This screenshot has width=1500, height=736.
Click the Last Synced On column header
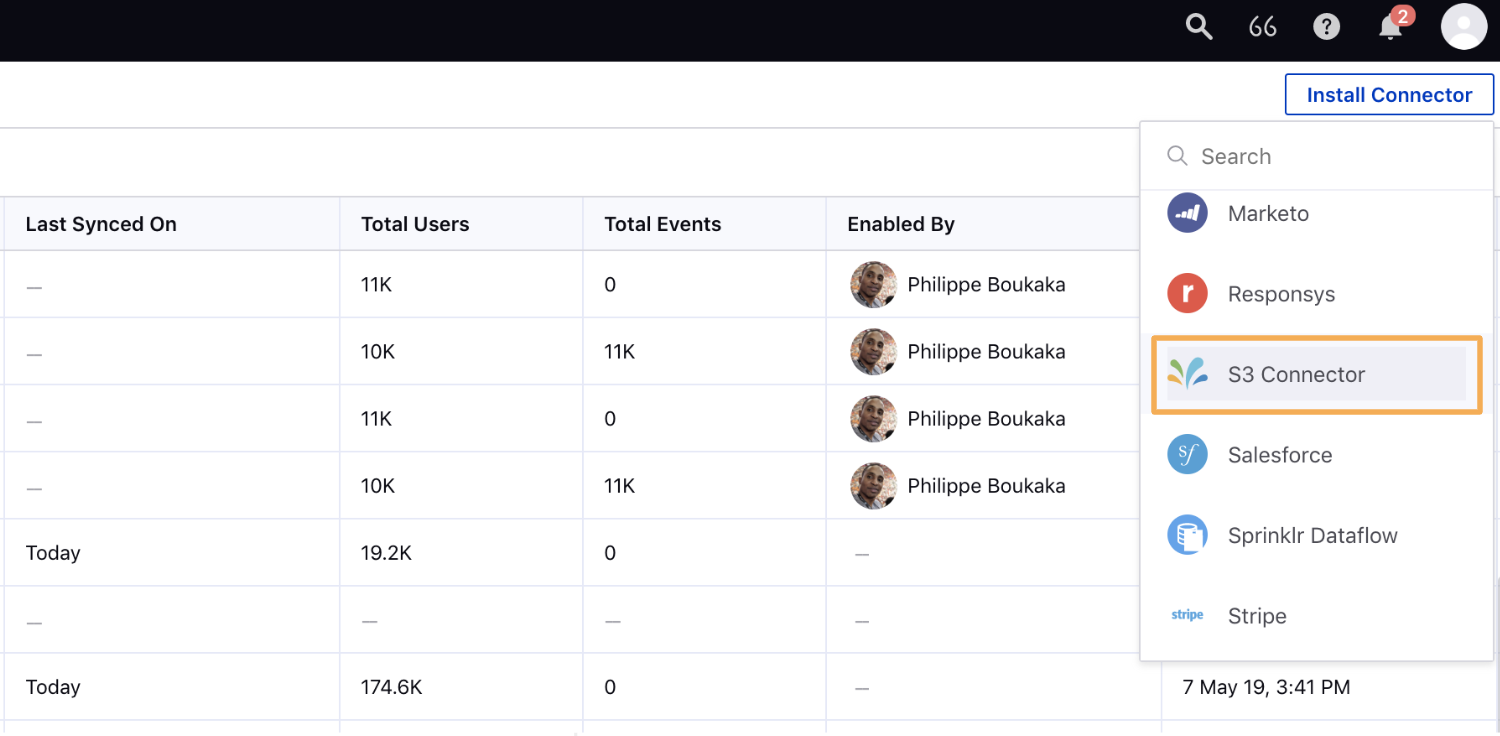[x=100, y=223]
